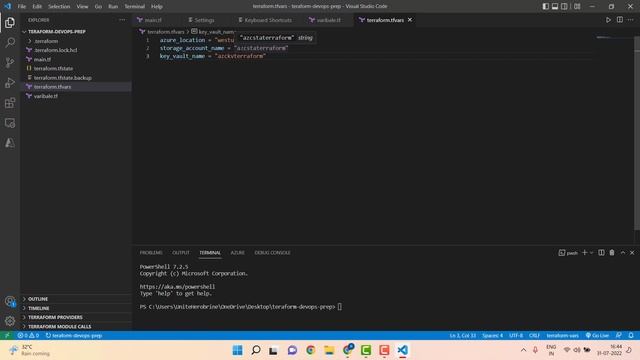Expand the TERRAFORM PROVIDERS section
Viewport: 640px width, 360px height.
pos(76,317)
